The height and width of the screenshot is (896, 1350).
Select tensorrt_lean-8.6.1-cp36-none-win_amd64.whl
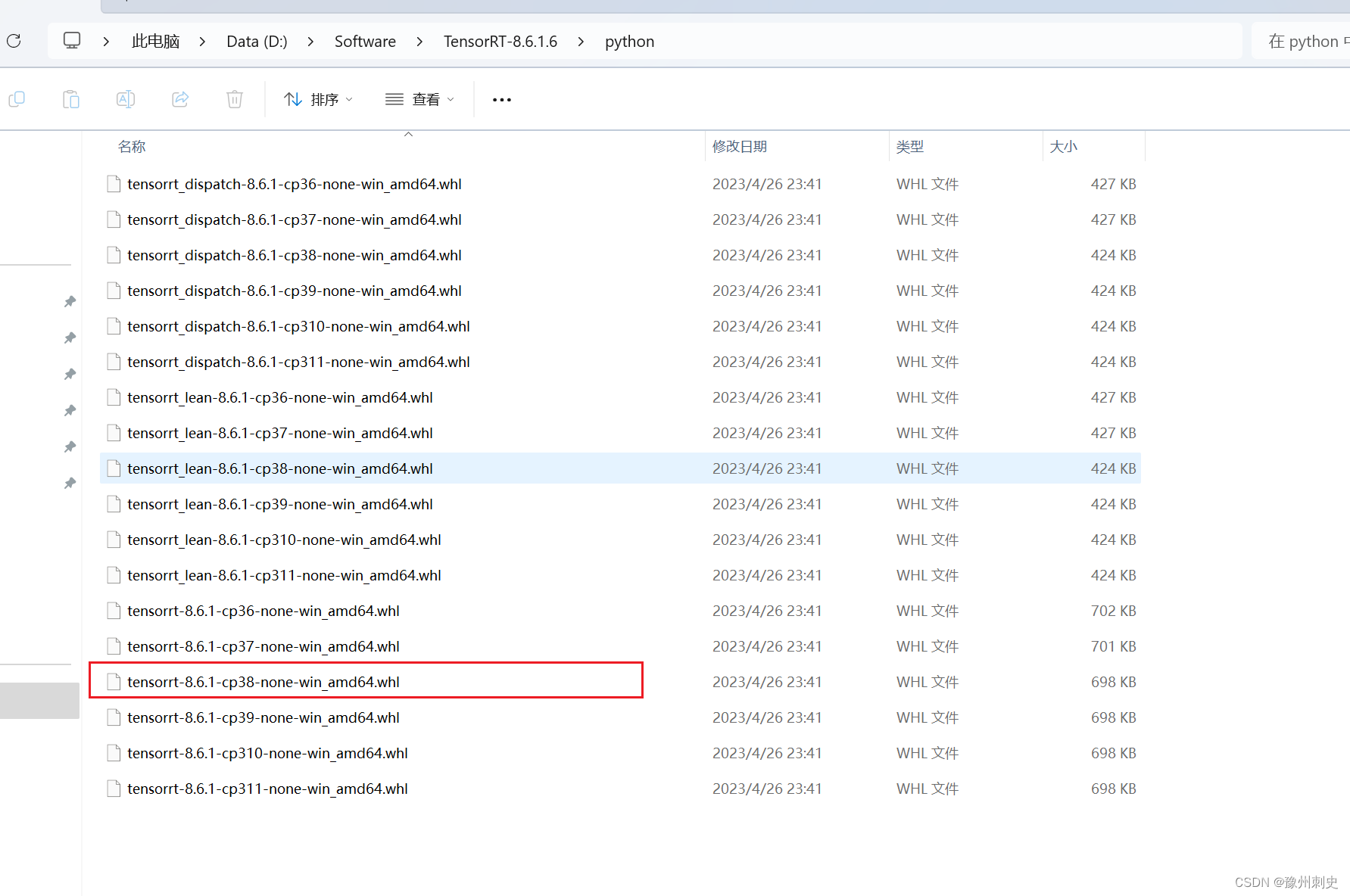[x=620, y=397]
